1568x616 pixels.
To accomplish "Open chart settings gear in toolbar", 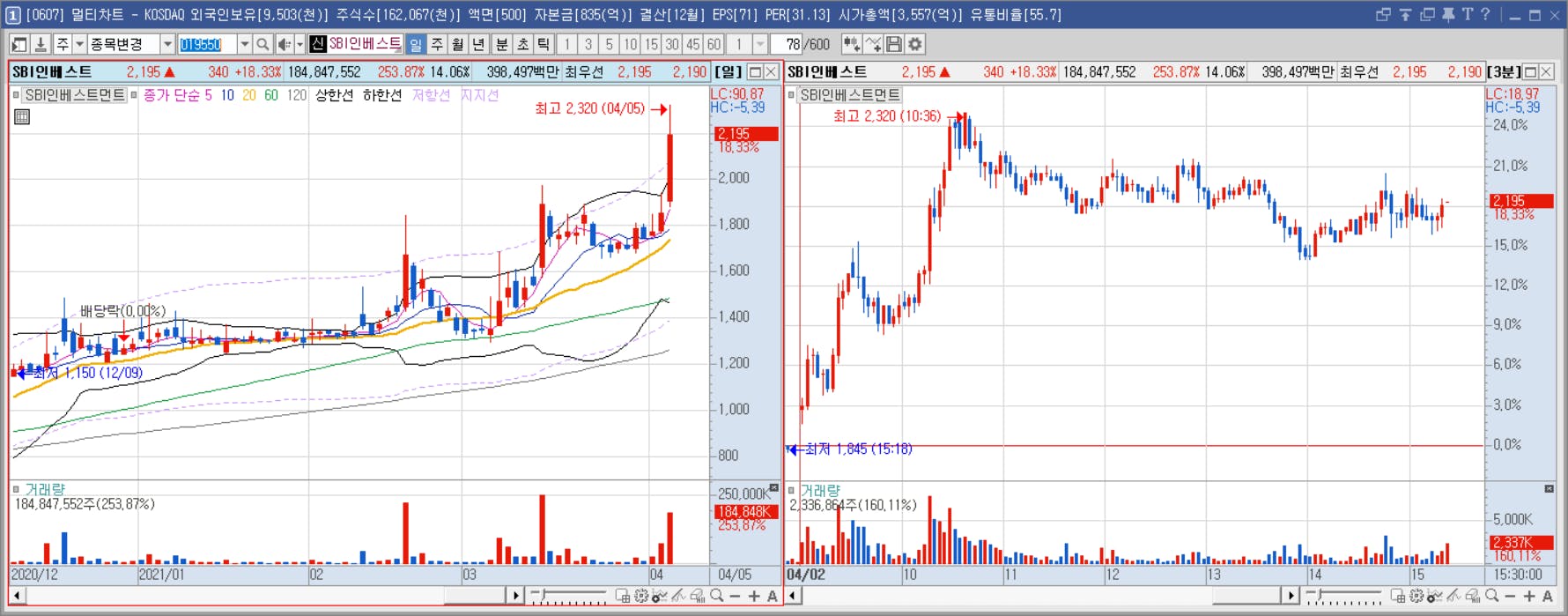I will coord(915,44).
